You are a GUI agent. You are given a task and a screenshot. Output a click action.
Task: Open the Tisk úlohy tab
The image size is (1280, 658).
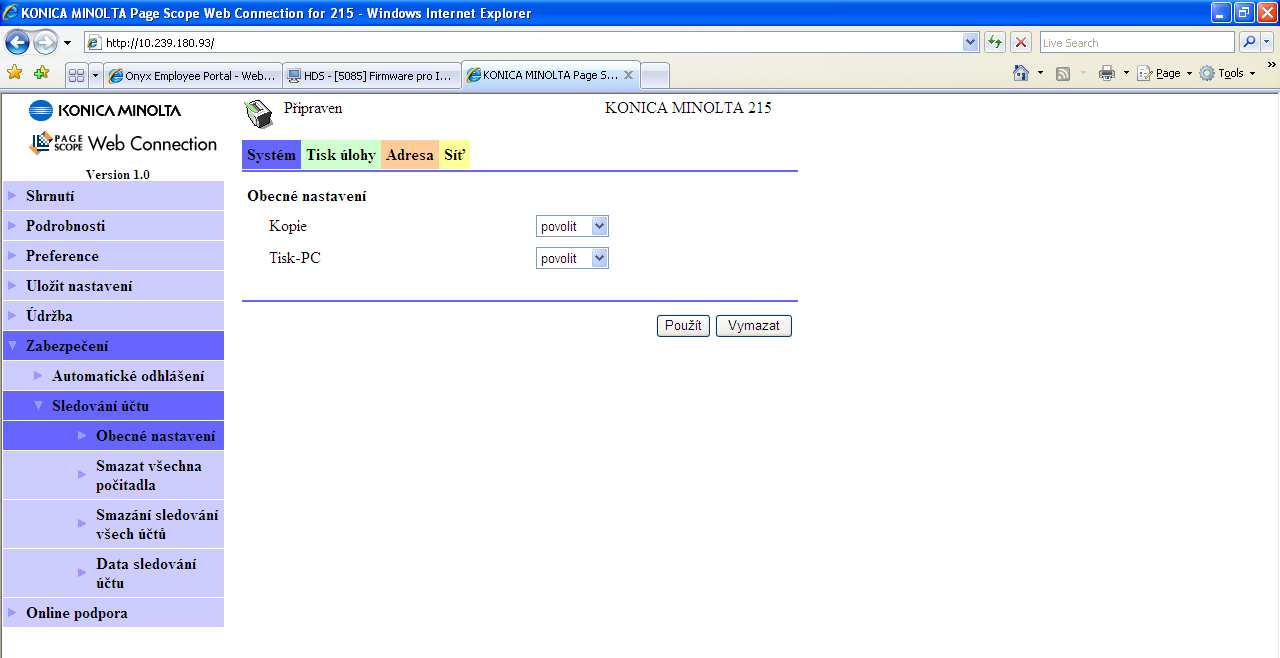coord(341,155)
